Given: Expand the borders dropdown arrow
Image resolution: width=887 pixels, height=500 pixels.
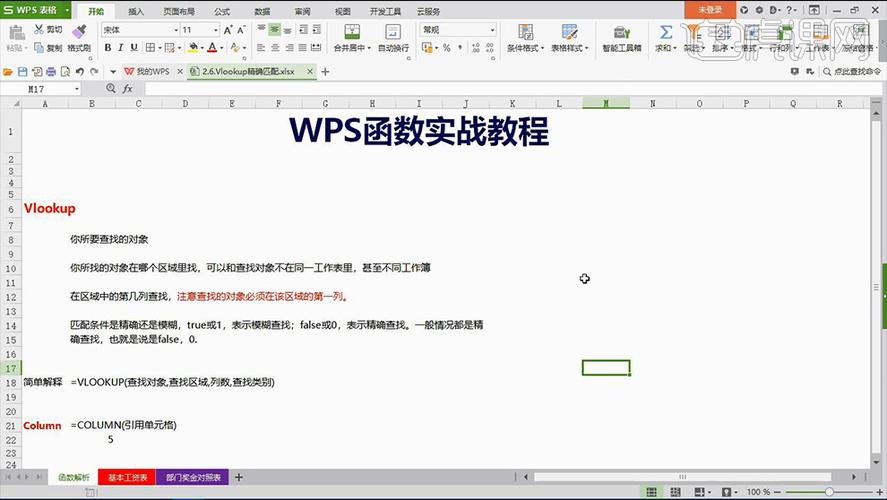Looking at the screenshot, I should pos(160,48).
